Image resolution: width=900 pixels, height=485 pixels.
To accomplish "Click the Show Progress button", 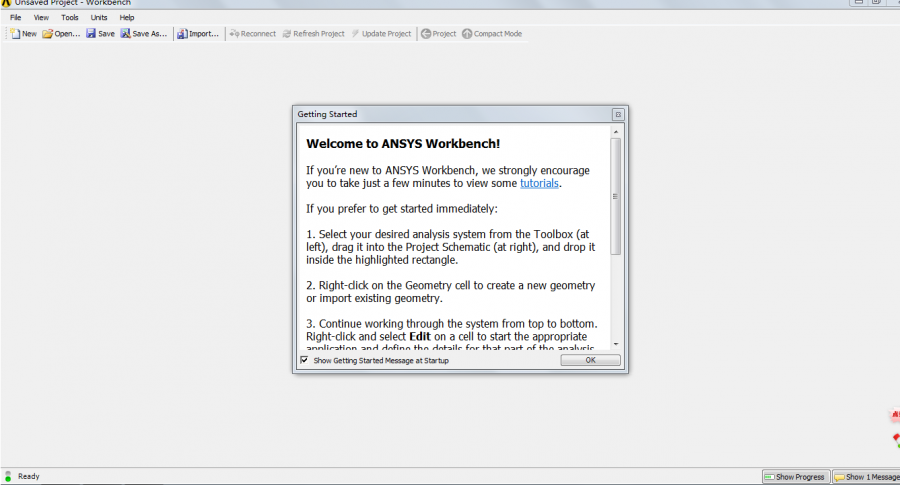I will 796,477.
